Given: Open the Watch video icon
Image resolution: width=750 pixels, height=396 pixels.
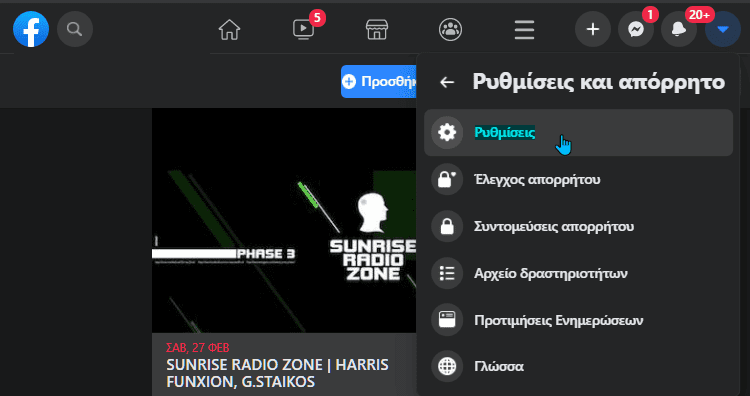Looking at the screenshot, I should 303,30.
